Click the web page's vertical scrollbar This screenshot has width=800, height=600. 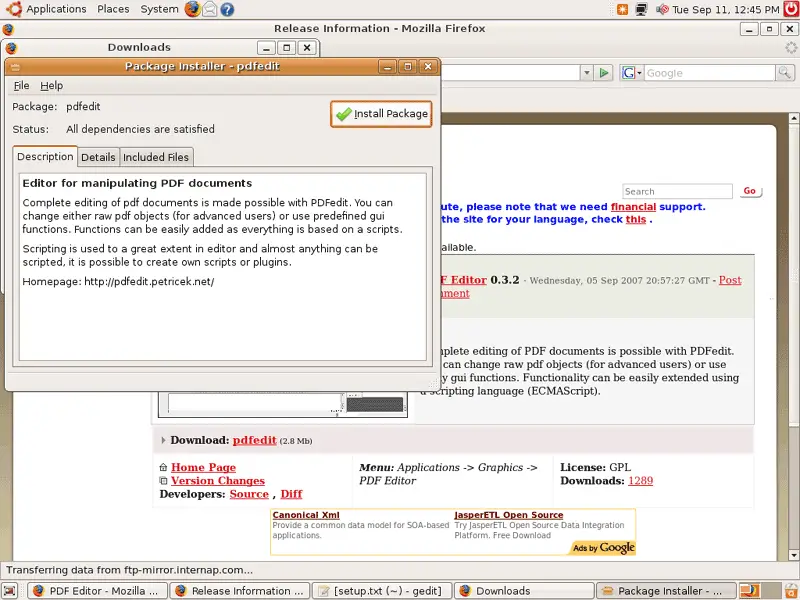click(794, 336)
